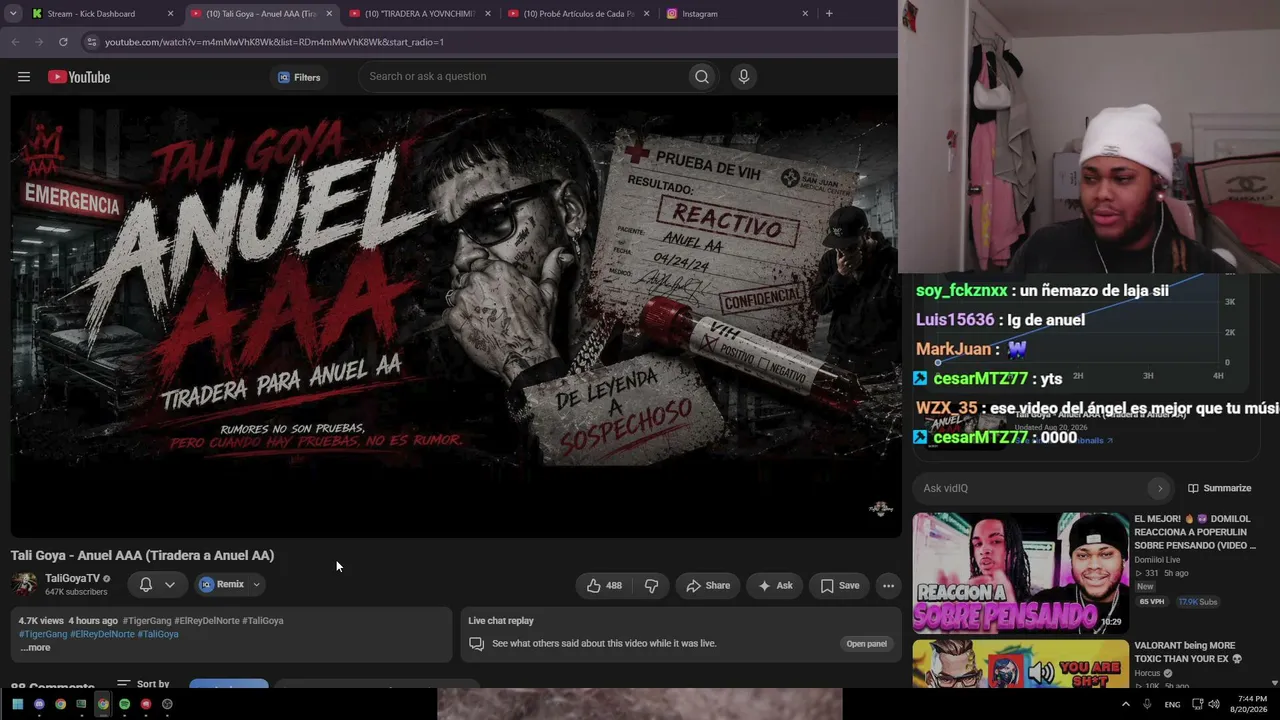Open the live chat replay panel
Viewport: 1280px width, 720px height.
[x=867, y=644]
